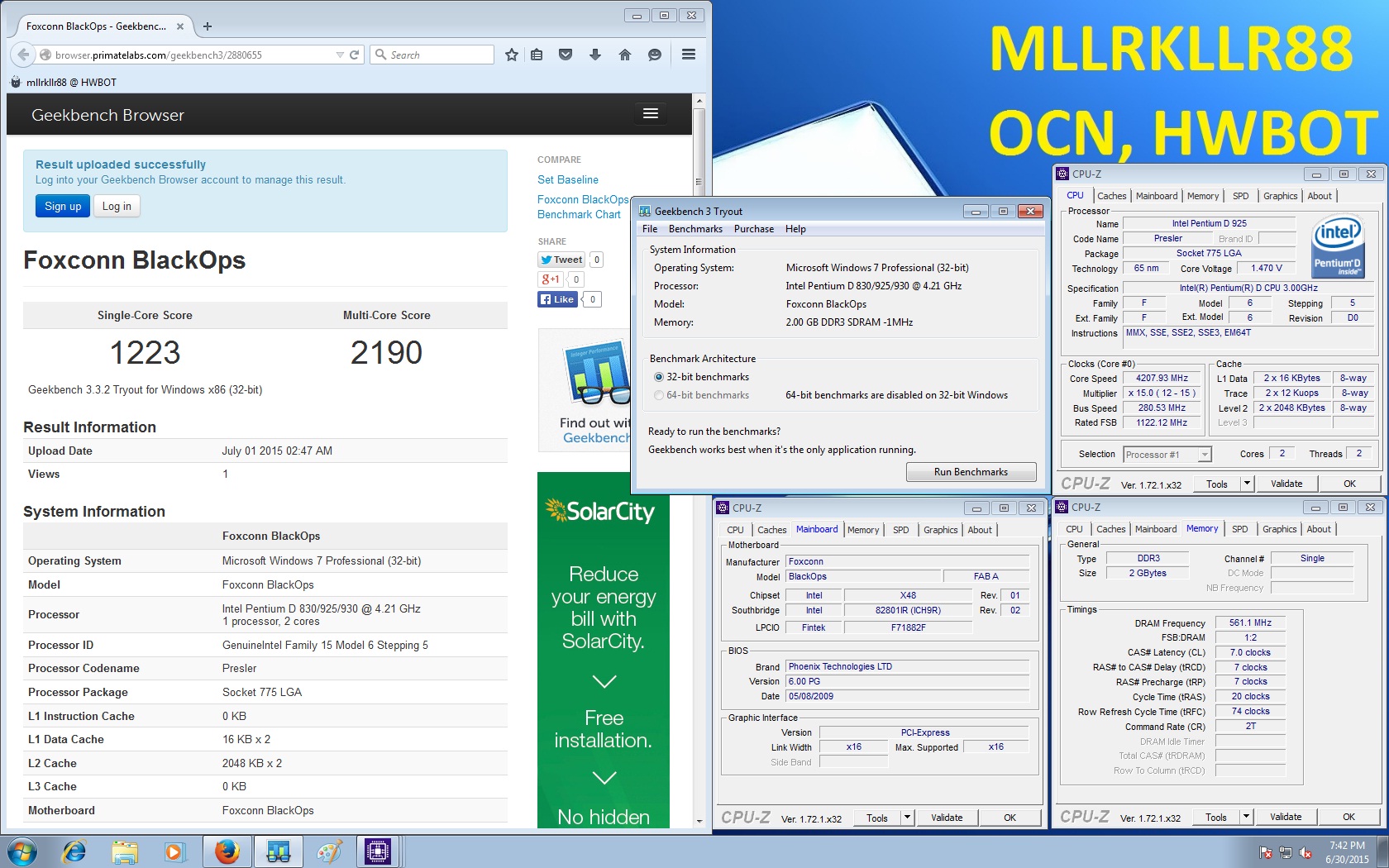Click Validate in Memory CPU-Z window
This screenshot has width=1389, height=868.
pyautogui.click(x=1285, y=817)
